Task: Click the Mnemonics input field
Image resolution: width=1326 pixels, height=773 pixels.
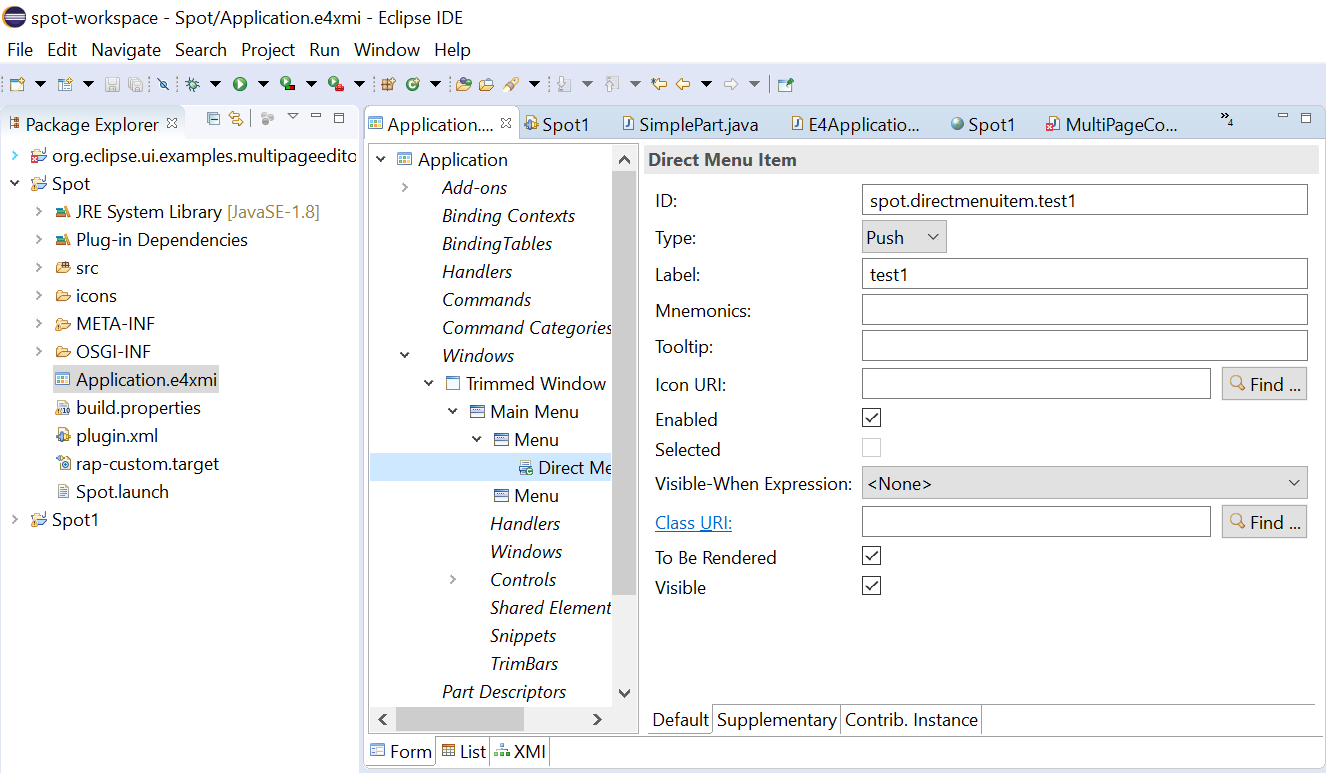Action: click(1084, 310)
